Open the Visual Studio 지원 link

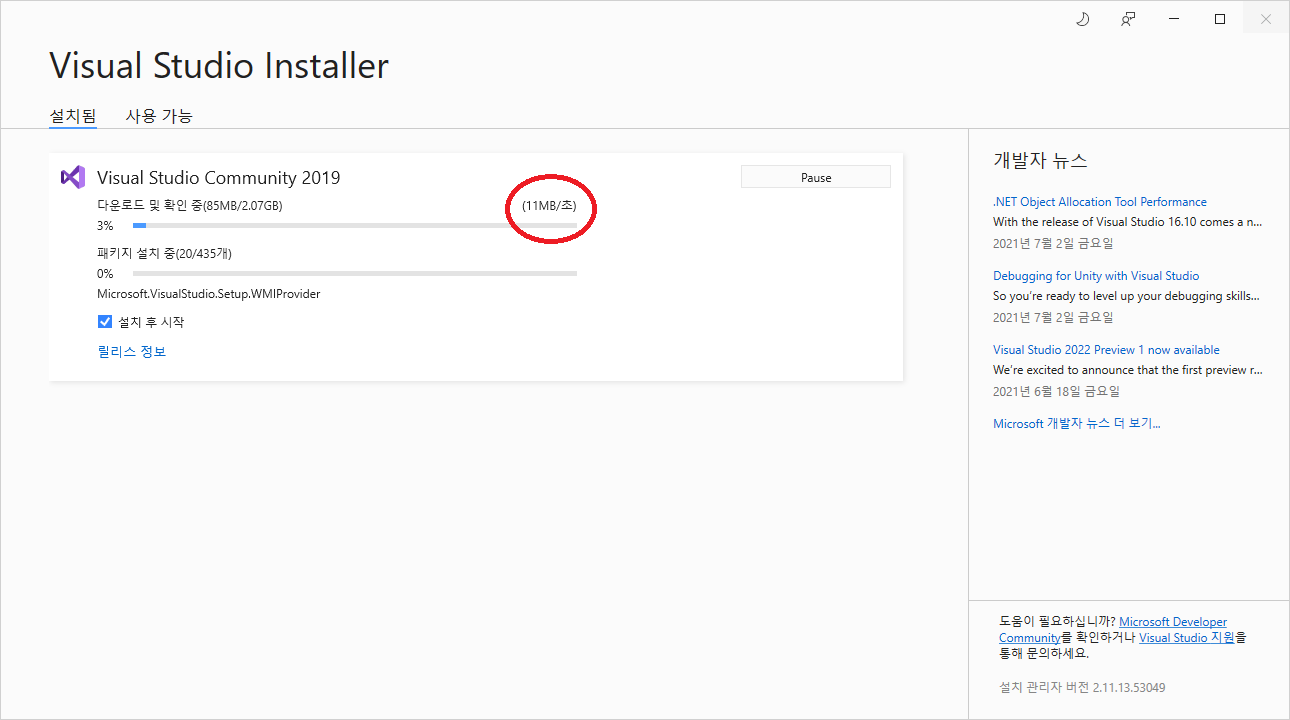click(x=1187, y=638)
